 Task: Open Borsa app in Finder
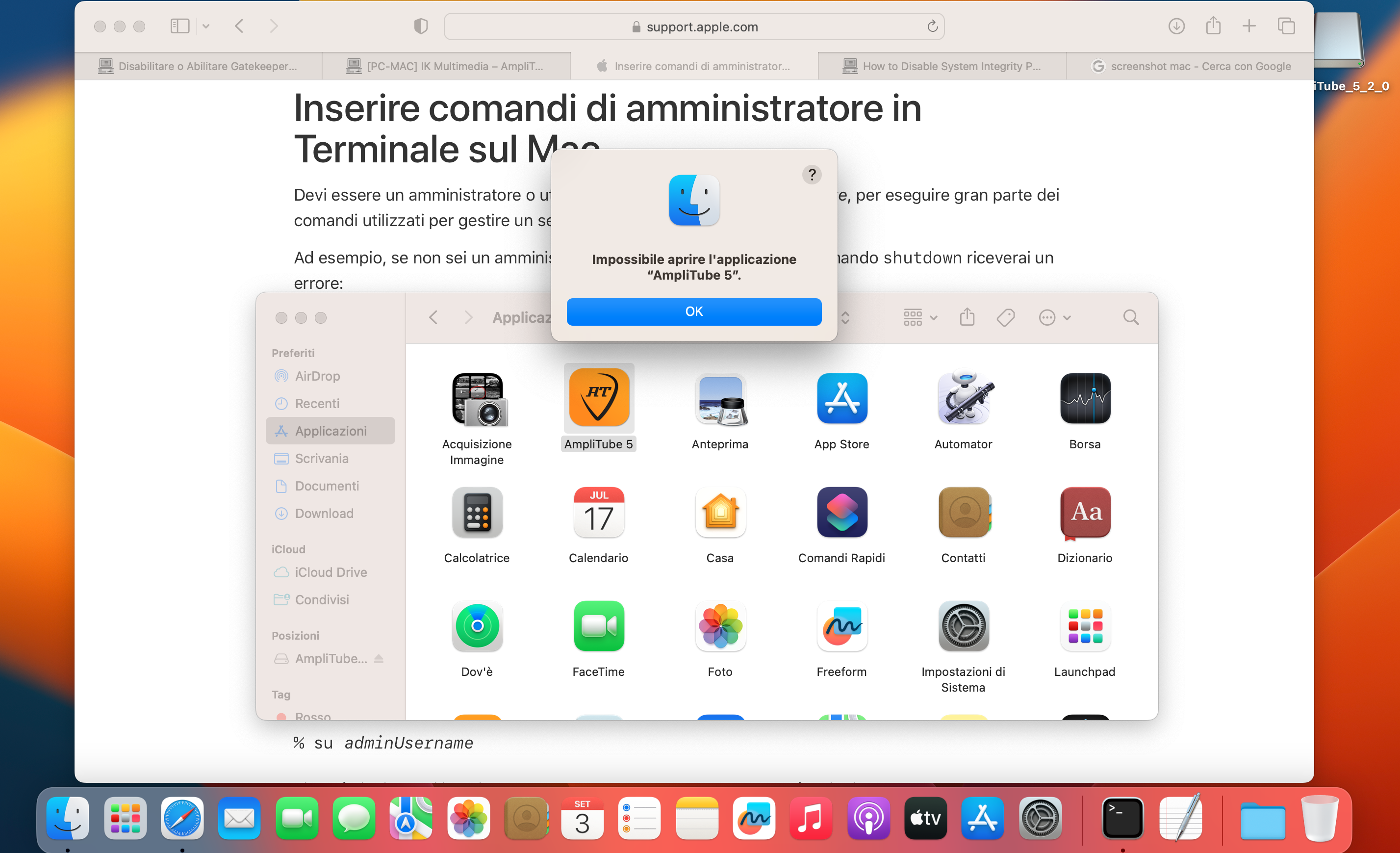tap(1085, 398)
